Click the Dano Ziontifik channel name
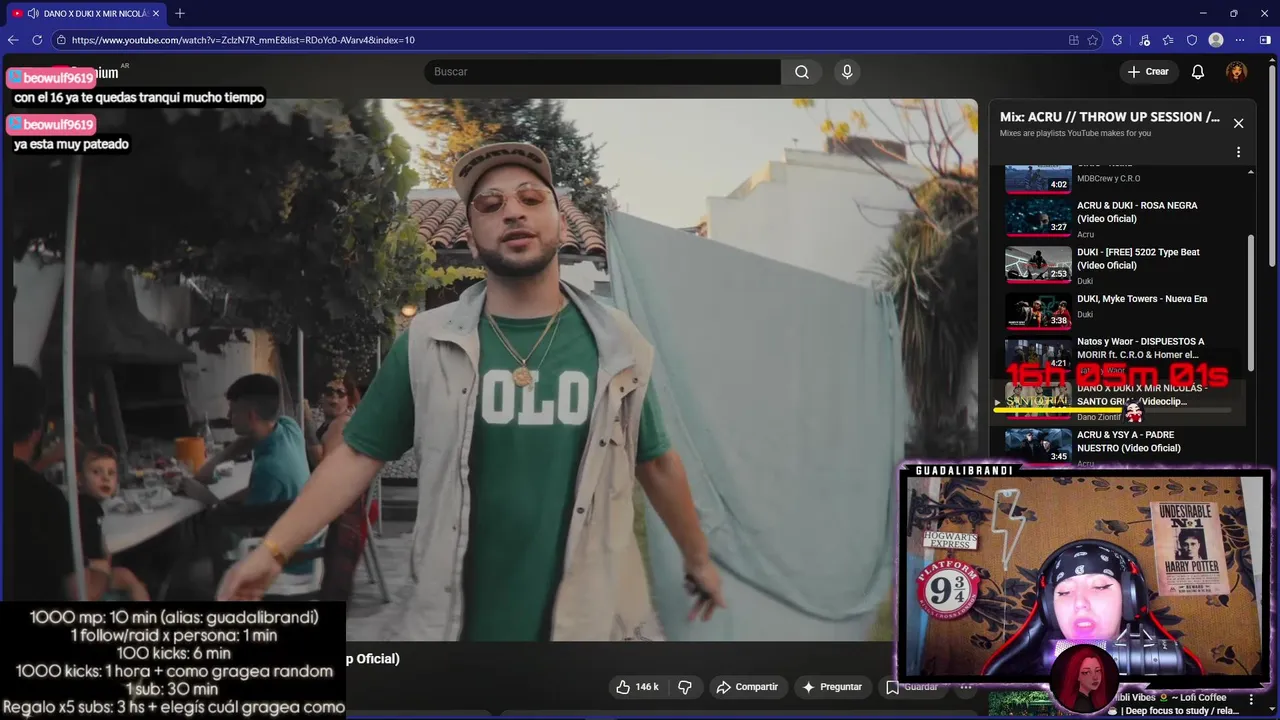Screen dimensions: 1280x720 (x=1099, y=417)
